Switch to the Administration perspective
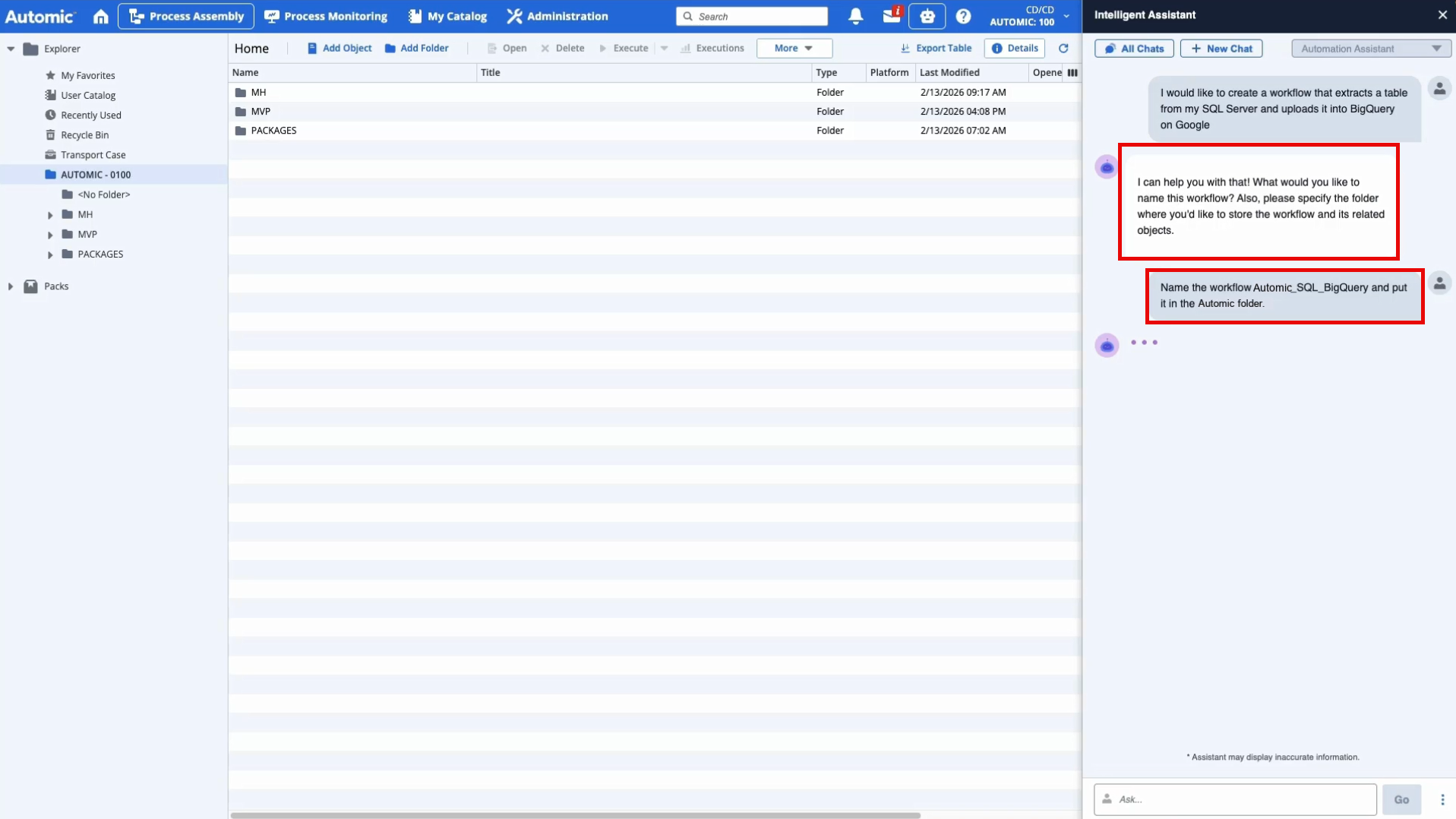 557,16
